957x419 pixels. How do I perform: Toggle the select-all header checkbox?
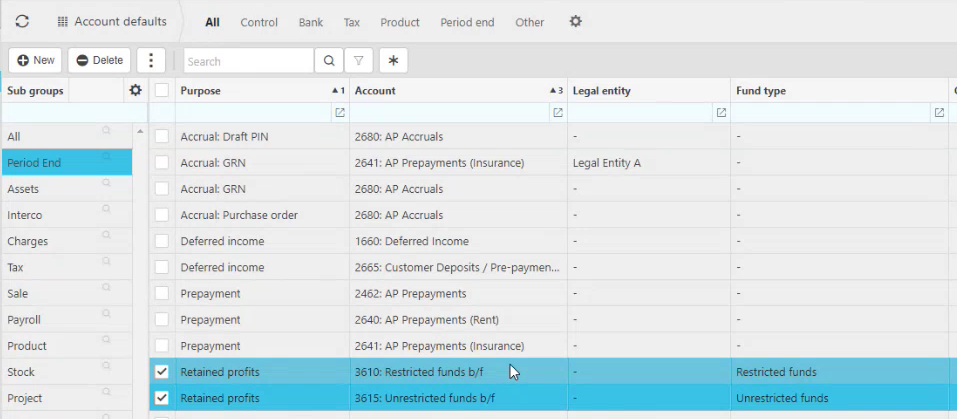[162, 90]
